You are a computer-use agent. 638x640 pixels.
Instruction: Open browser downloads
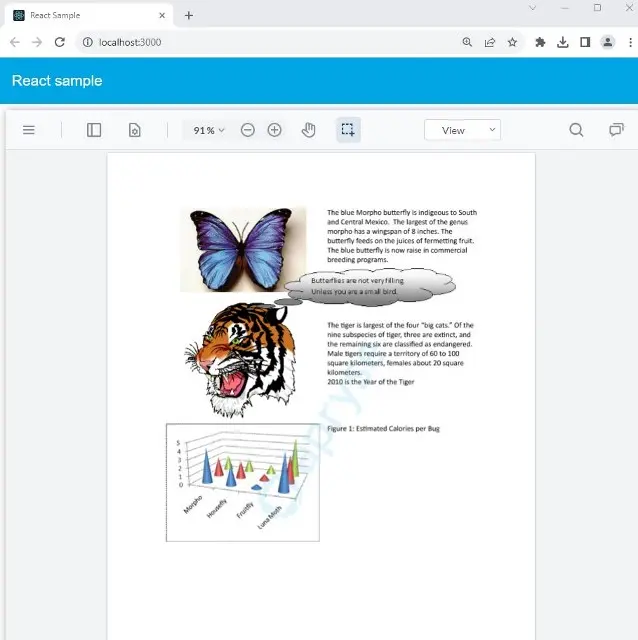tap(562, 42)
